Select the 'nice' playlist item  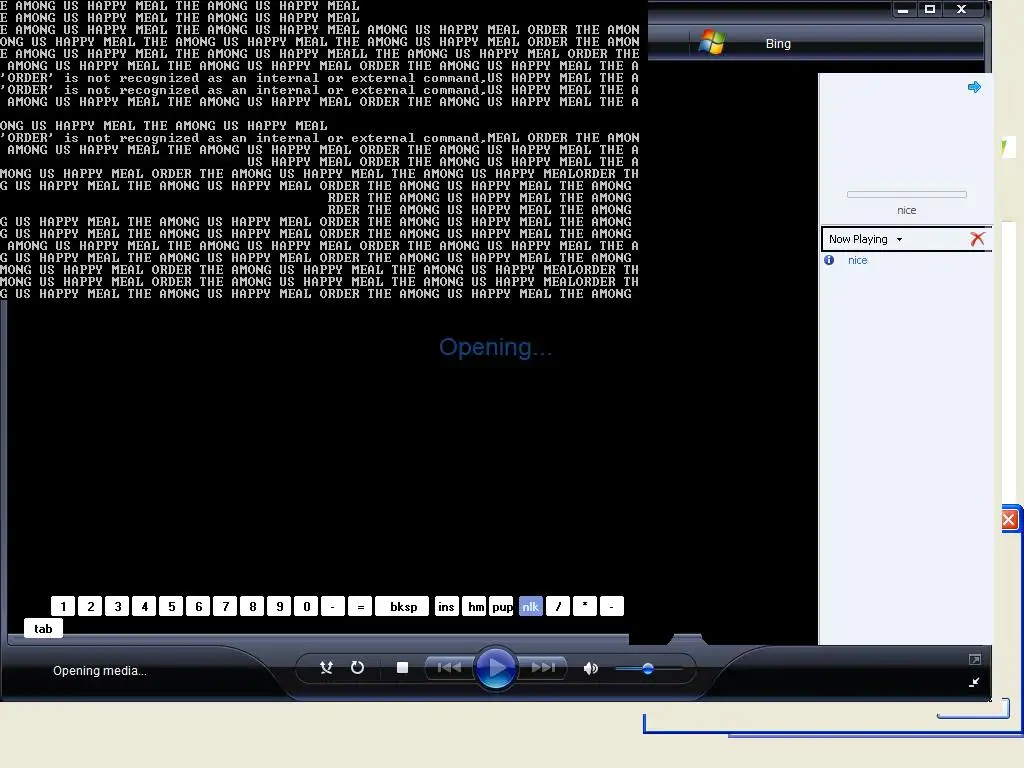pos(857,260)
